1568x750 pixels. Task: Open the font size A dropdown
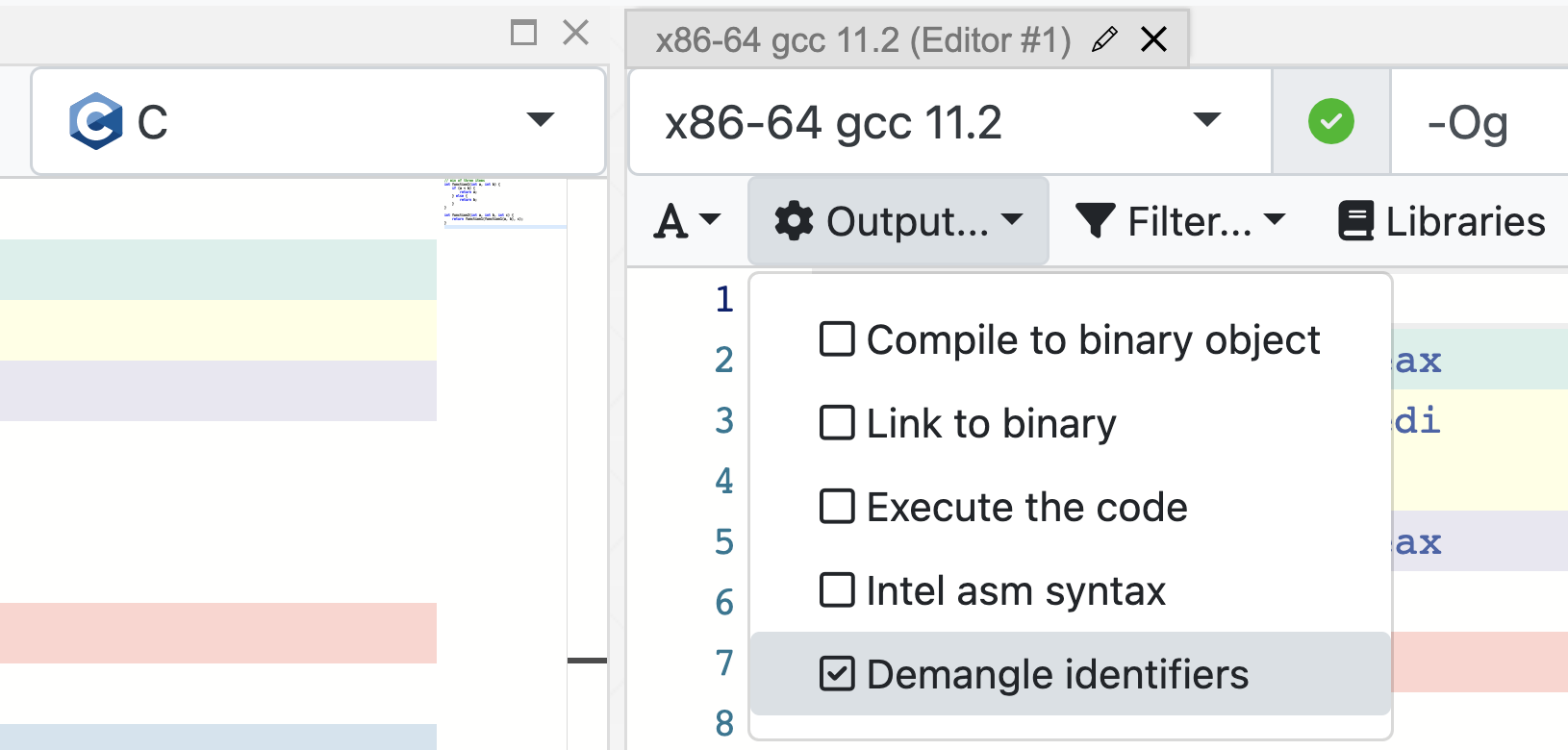click(687, 221)
